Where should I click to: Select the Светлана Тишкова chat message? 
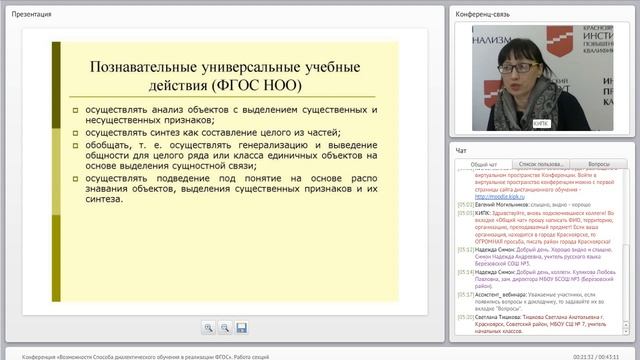click(532, 324)
